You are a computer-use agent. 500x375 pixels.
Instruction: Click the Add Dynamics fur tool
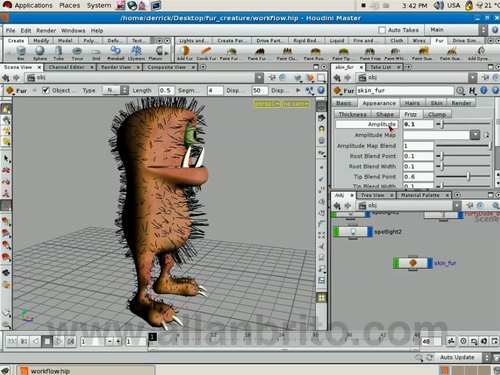[479, 53]
